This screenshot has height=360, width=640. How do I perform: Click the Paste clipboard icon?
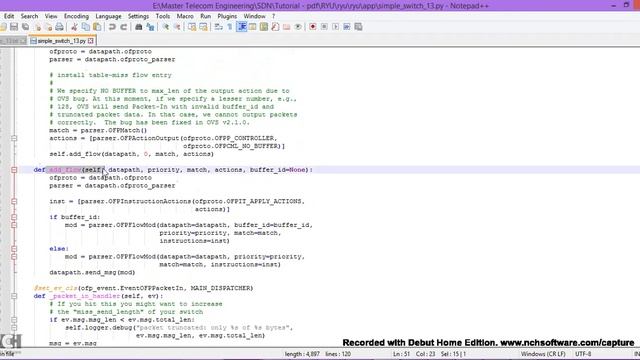click(97, 27)
